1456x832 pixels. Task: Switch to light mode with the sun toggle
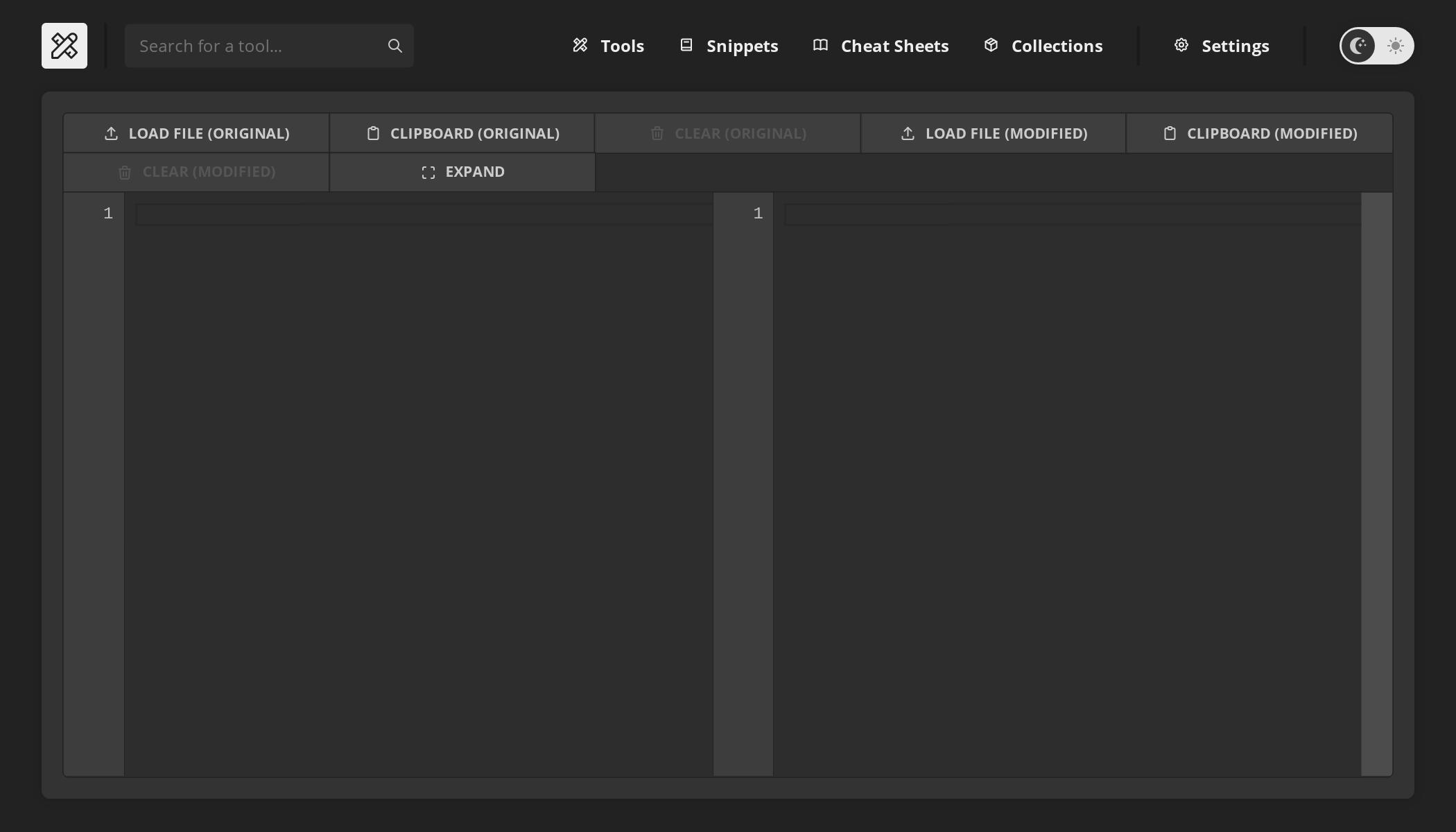point(1394,46)
